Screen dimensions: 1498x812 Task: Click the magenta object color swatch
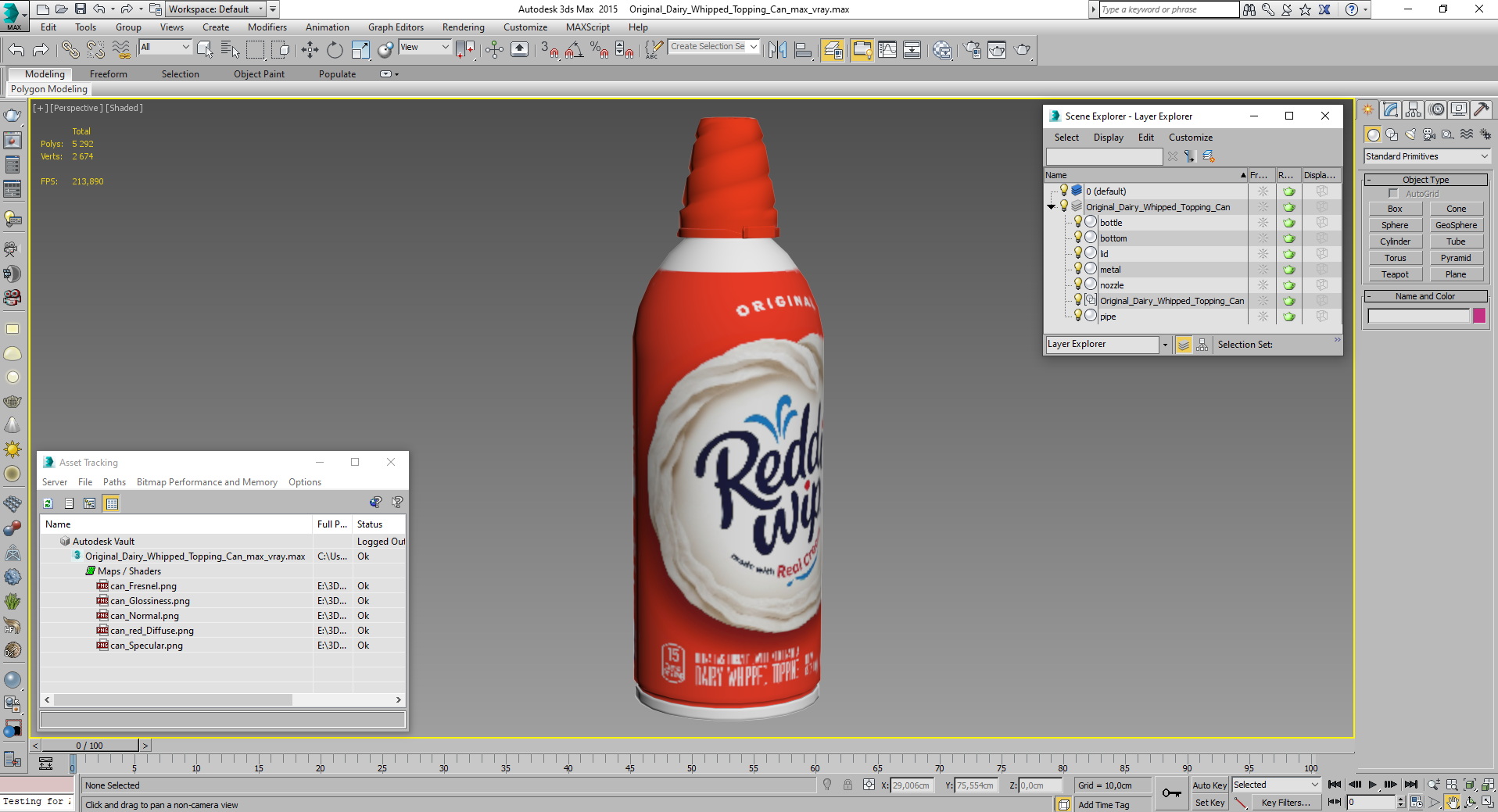coord(1479,316)
